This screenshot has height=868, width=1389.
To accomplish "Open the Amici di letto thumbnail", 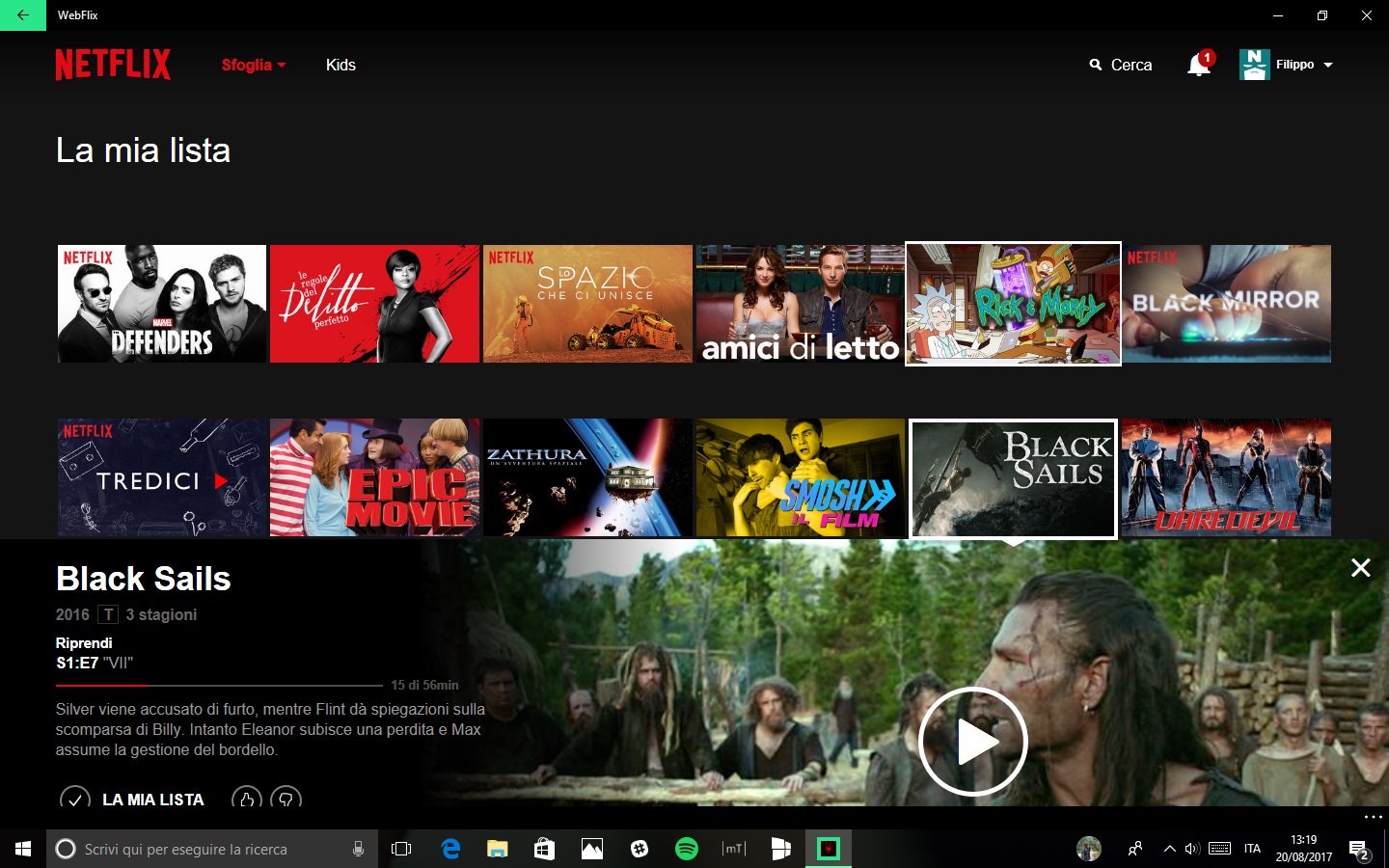I will 801,304.
